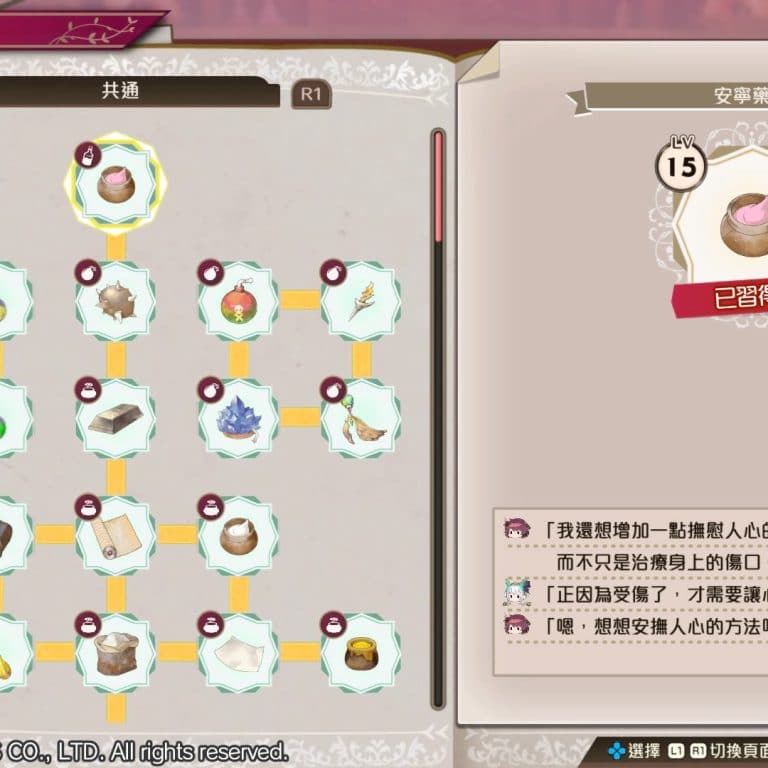768x768 pixels.
Task: Select the red round bomb recipe
Action: pos(239,301)
